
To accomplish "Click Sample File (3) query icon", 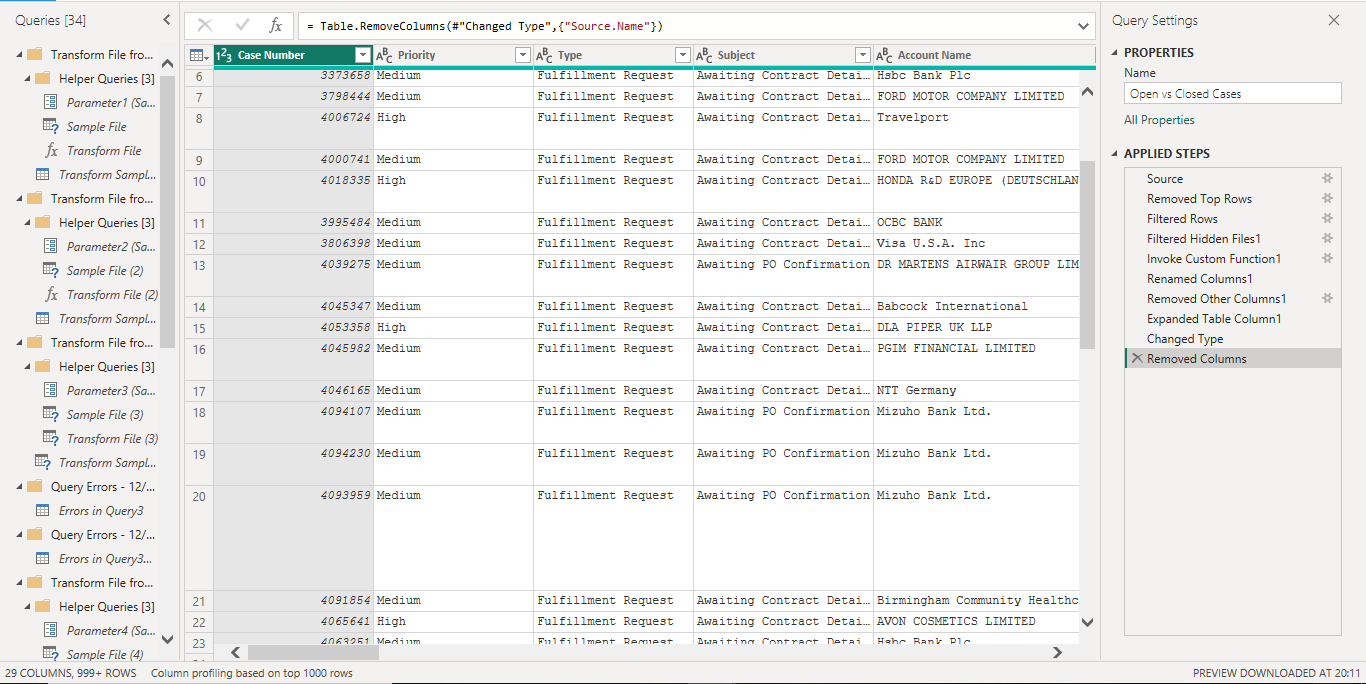I will (50, 415).
